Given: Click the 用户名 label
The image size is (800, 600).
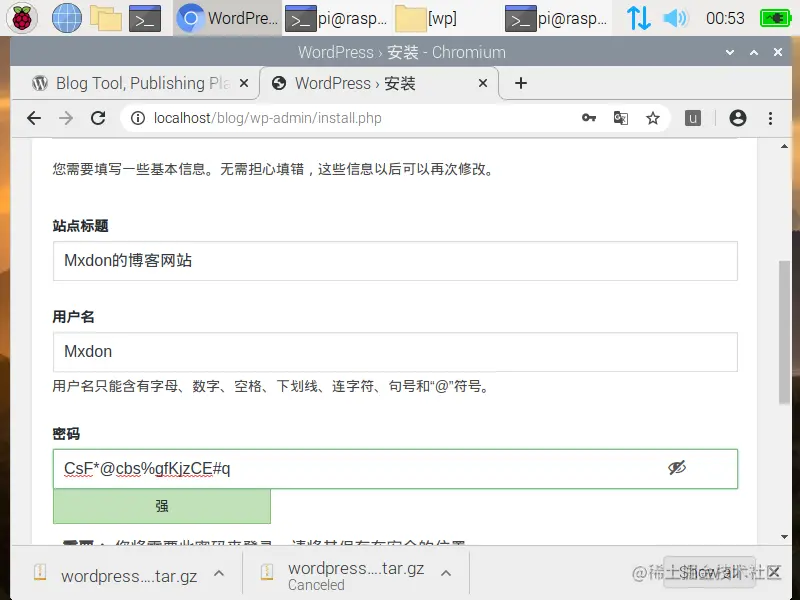Looking at the screenshot, I should point(73,317).
